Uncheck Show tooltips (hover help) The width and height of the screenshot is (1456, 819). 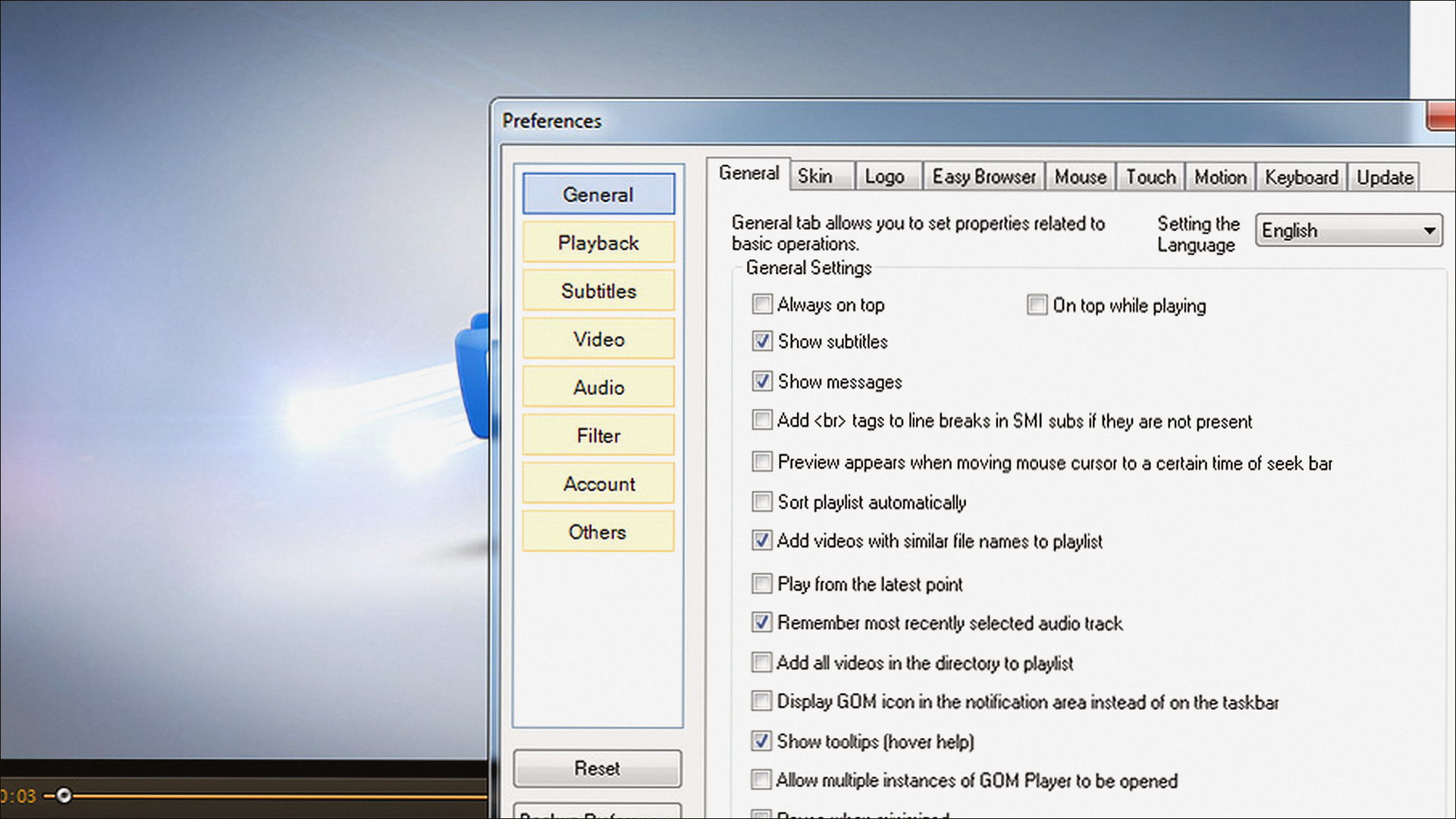pos(762,740)
